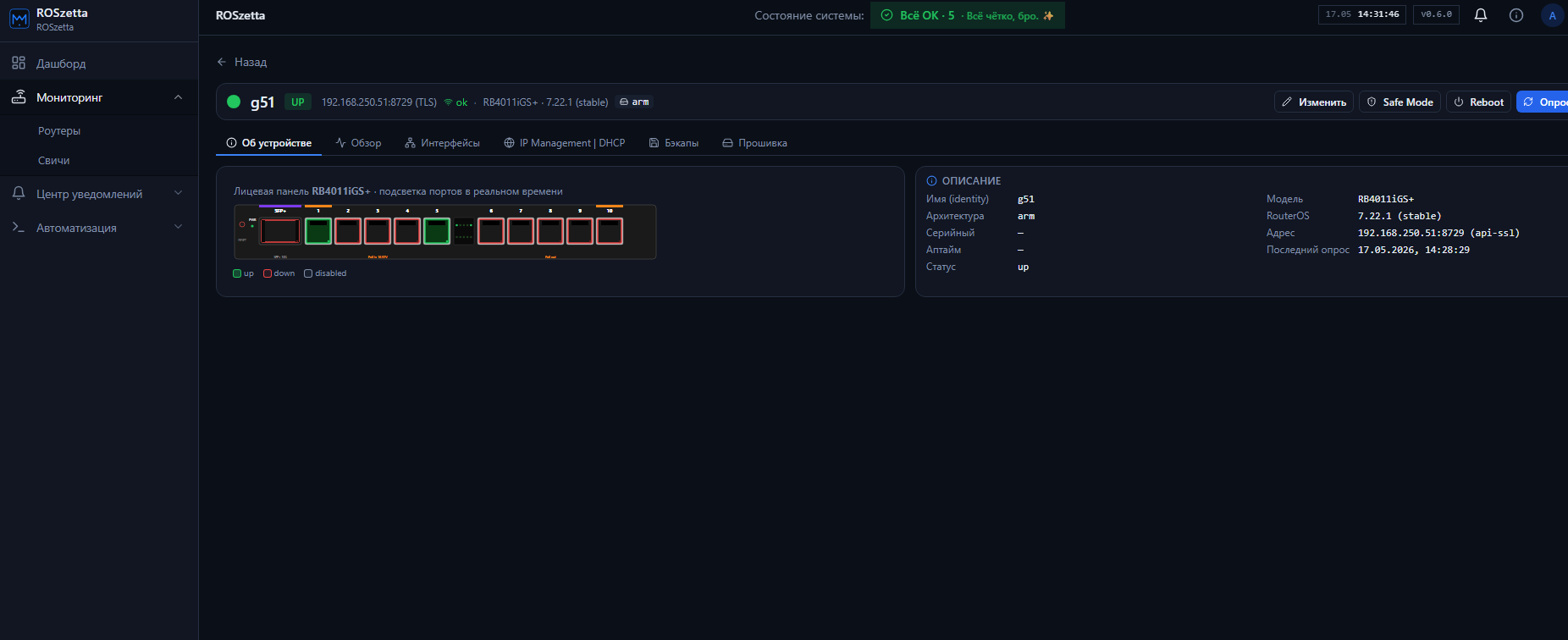
Task: Click the ROSzetta logo icon
Action: (19, 19)
